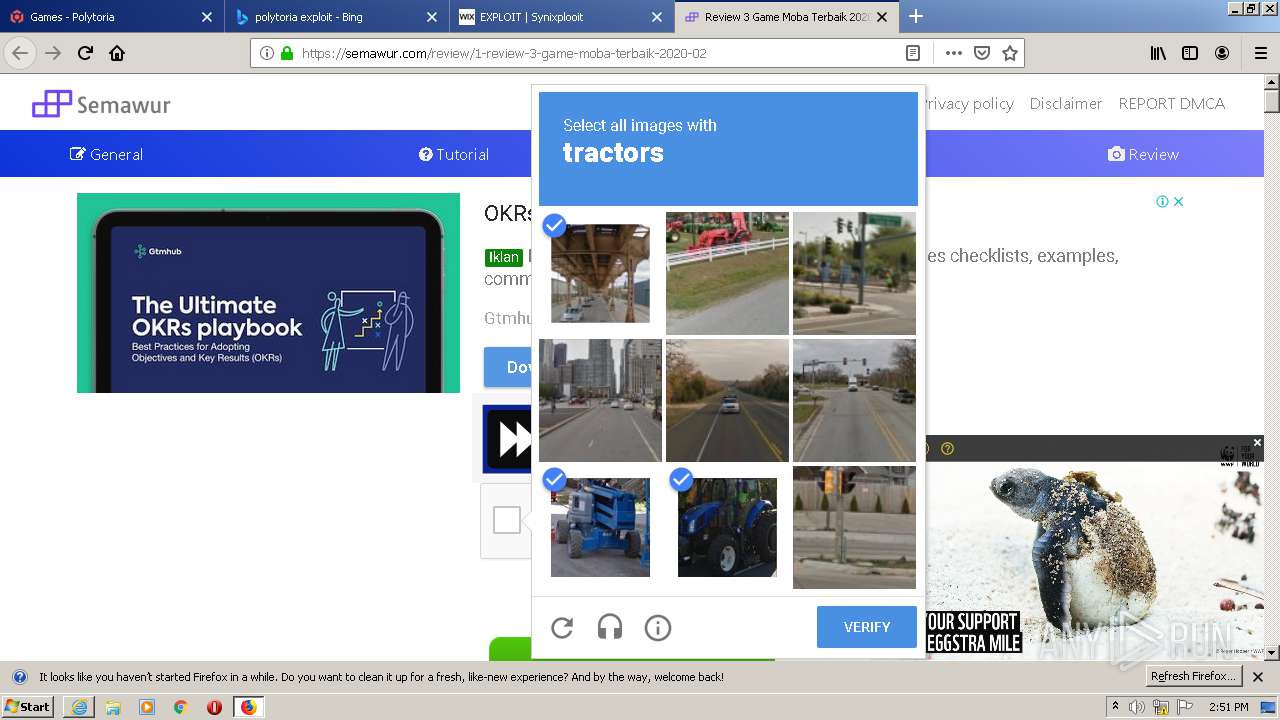The height and width of the screenshot is (720, 1280).
Task: Deselect the checked blue boom lift tile
Action: tap(600, 527)
